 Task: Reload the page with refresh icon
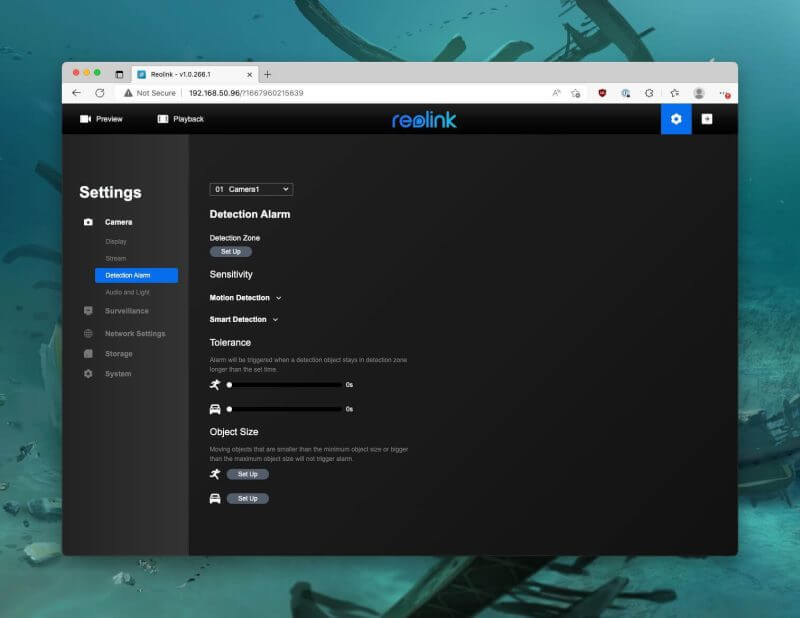point(100,93)
